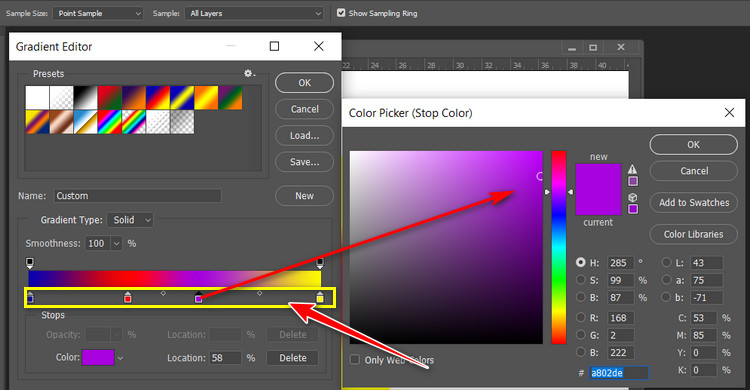Choose the black-to-white gradient preset
The height and width of the screenshot is (390, 750).
(x=86, y=98)
